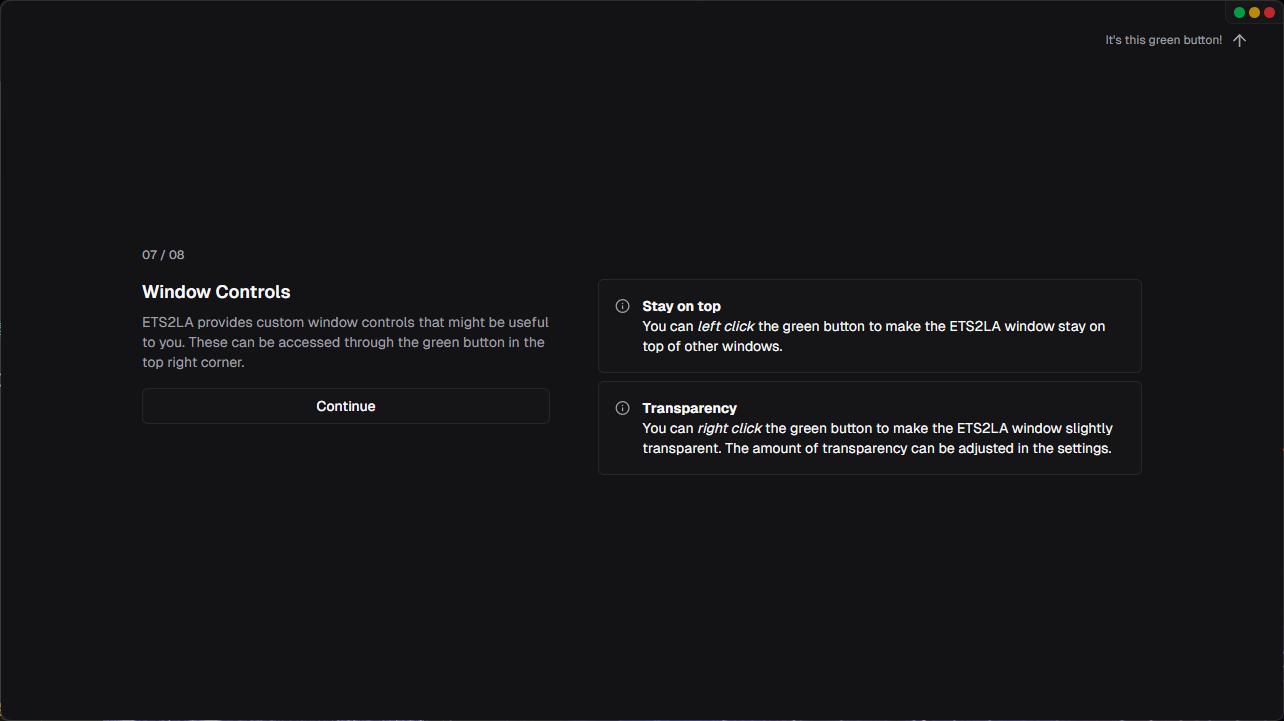Click the bold Stay on top title
This screenshot has height=721, width=1284.
(x=681, y=306)
